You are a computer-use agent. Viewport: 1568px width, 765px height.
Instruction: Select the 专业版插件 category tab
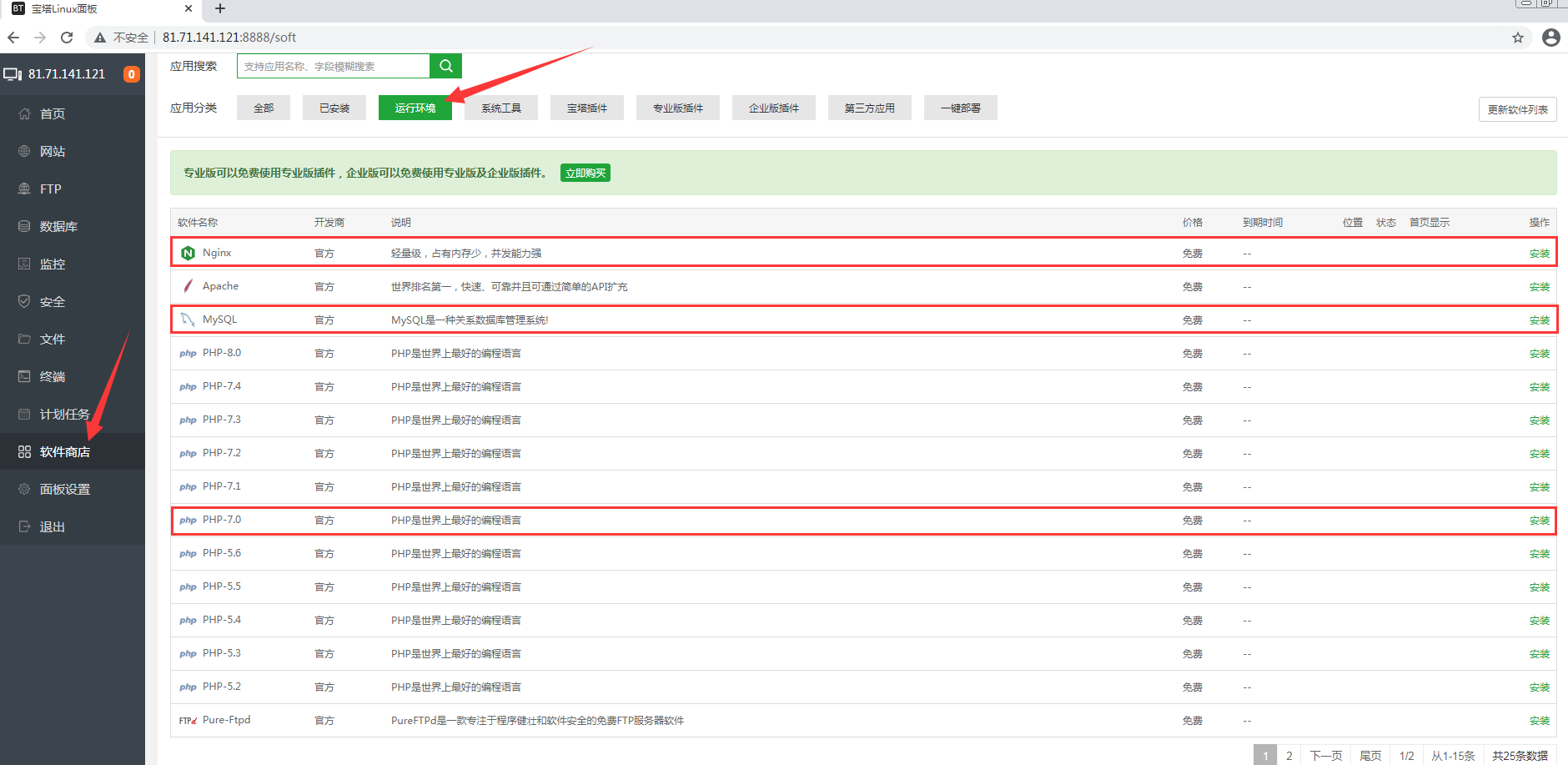click(x=678, y=108)
